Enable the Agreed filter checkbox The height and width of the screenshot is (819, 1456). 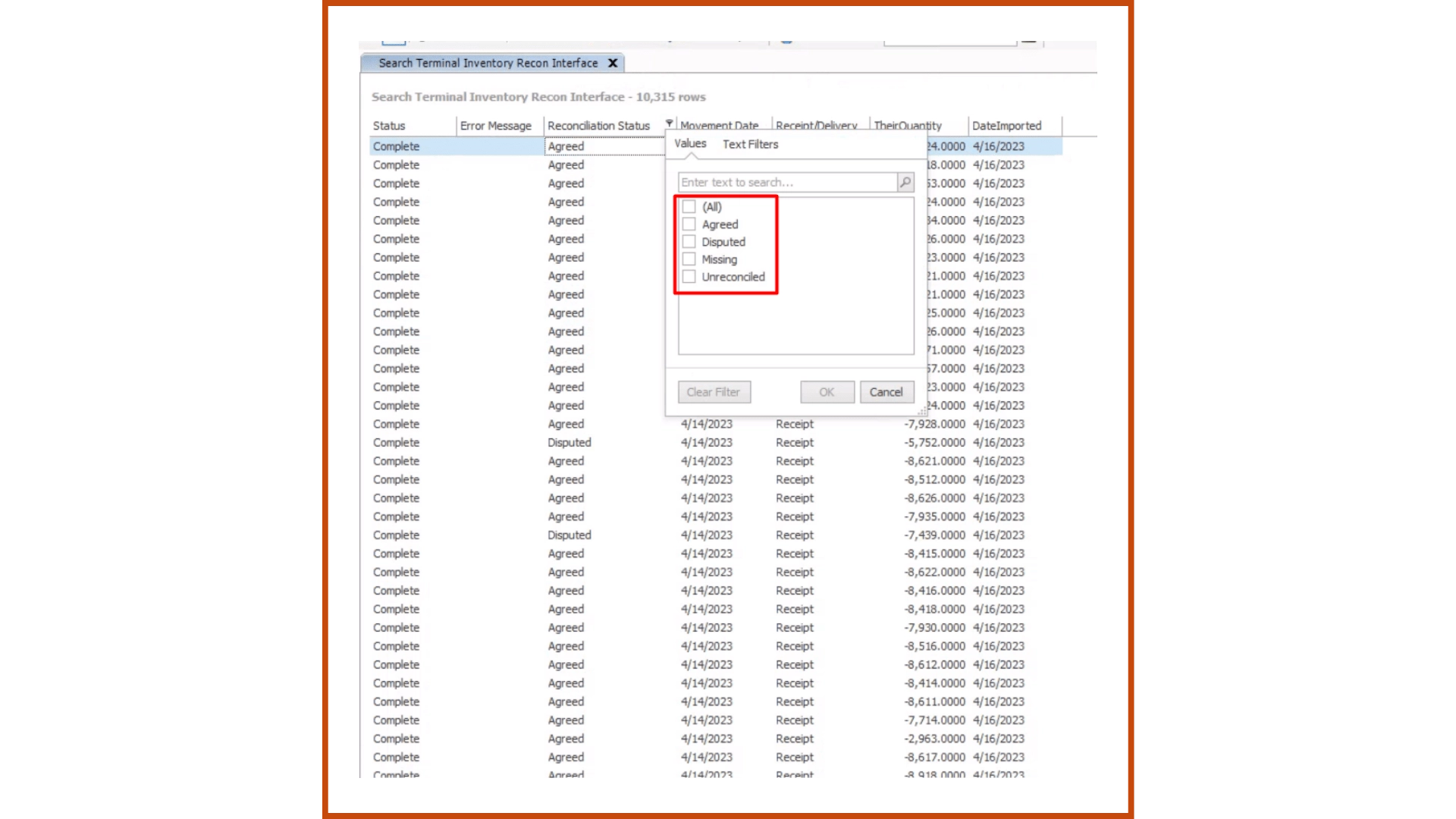(689, 224)
